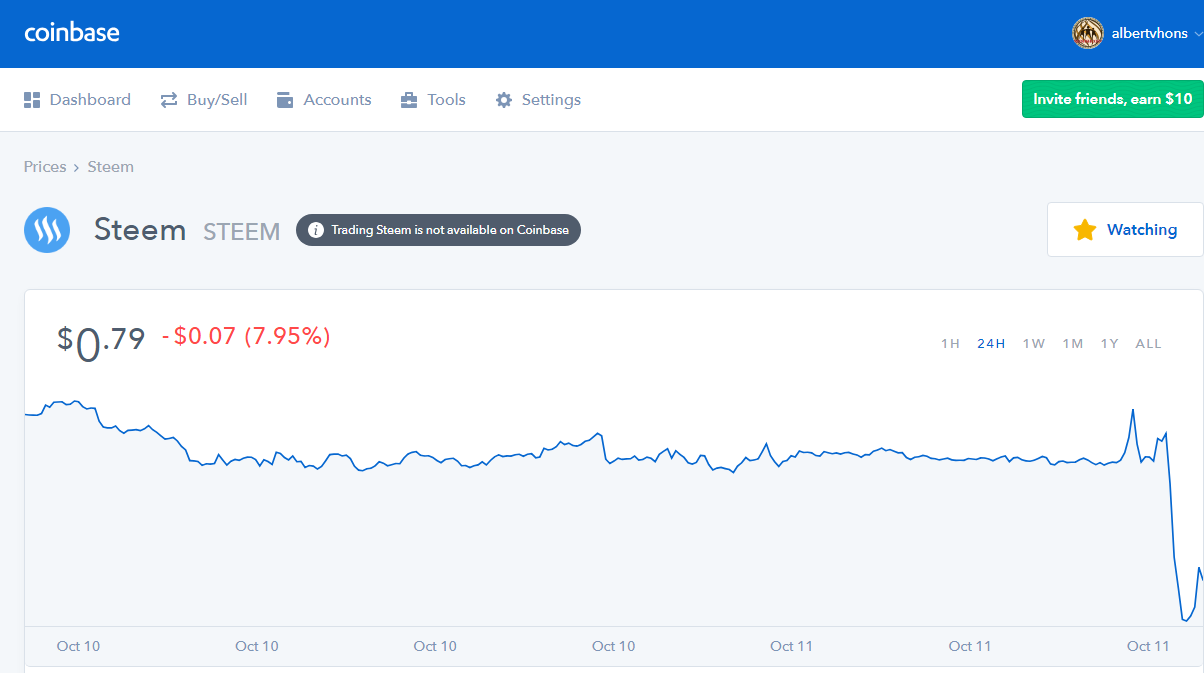
Task: Click the Steem breadcrumb text
Action: coord(111,167)
